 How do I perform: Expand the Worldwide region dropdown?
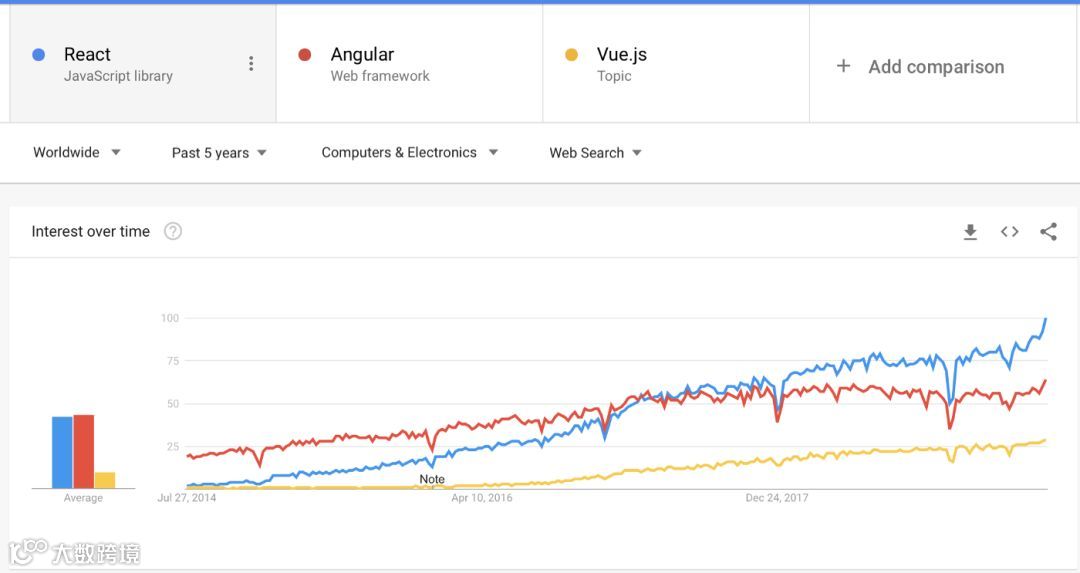[x=77, y=153]
